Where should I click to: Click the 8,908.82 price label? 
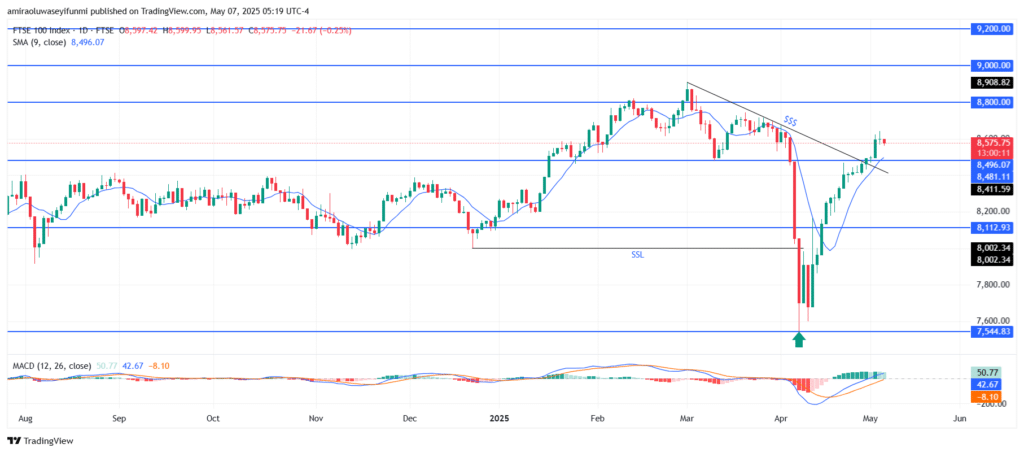(993, 83)
